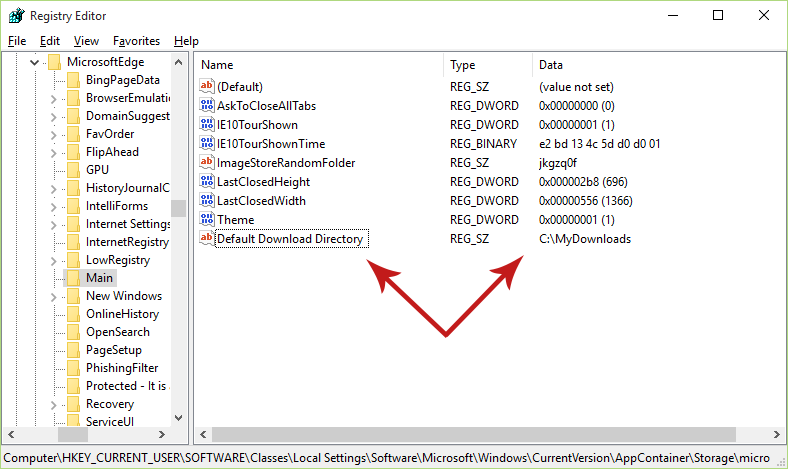Maximize the Registry Editor window
788x469 pixels.
(x=718, y=16)
